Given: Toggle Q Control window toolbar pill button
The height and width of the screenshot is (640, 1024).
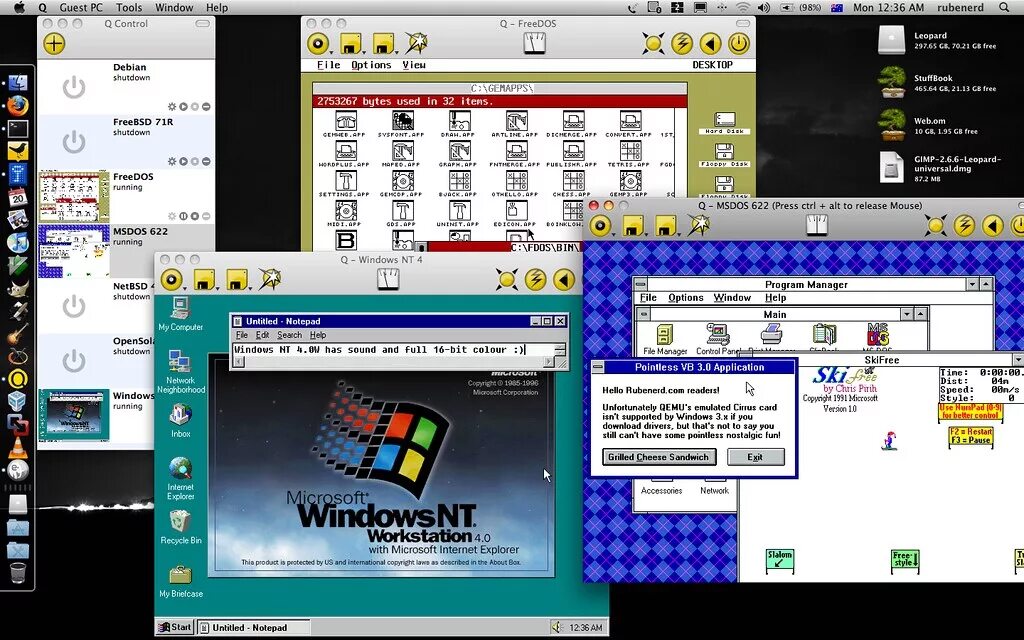Looking at the screenshot, I should pos(202,24).
